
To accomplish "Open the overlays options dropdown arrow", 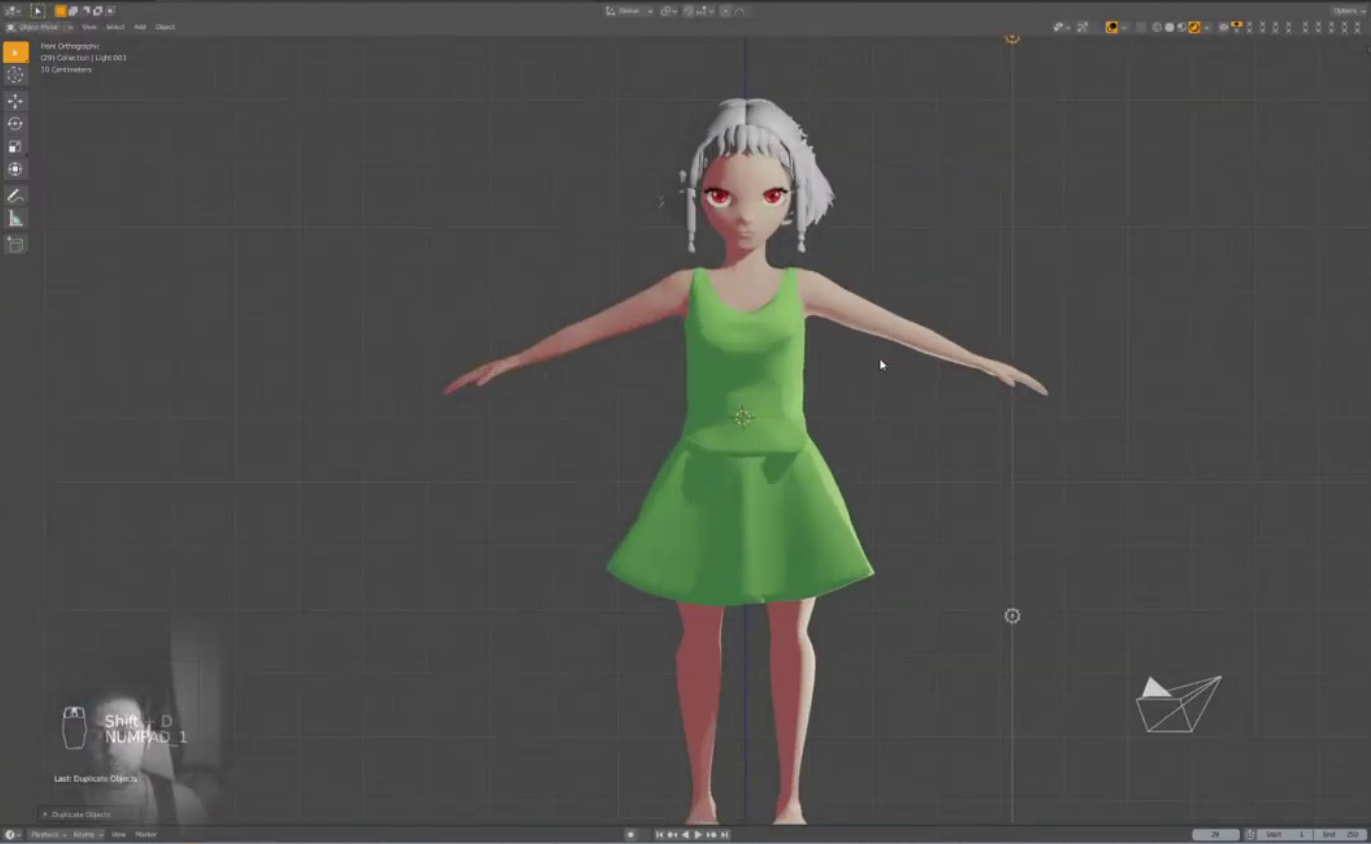I will click(x=1124, y=27).
